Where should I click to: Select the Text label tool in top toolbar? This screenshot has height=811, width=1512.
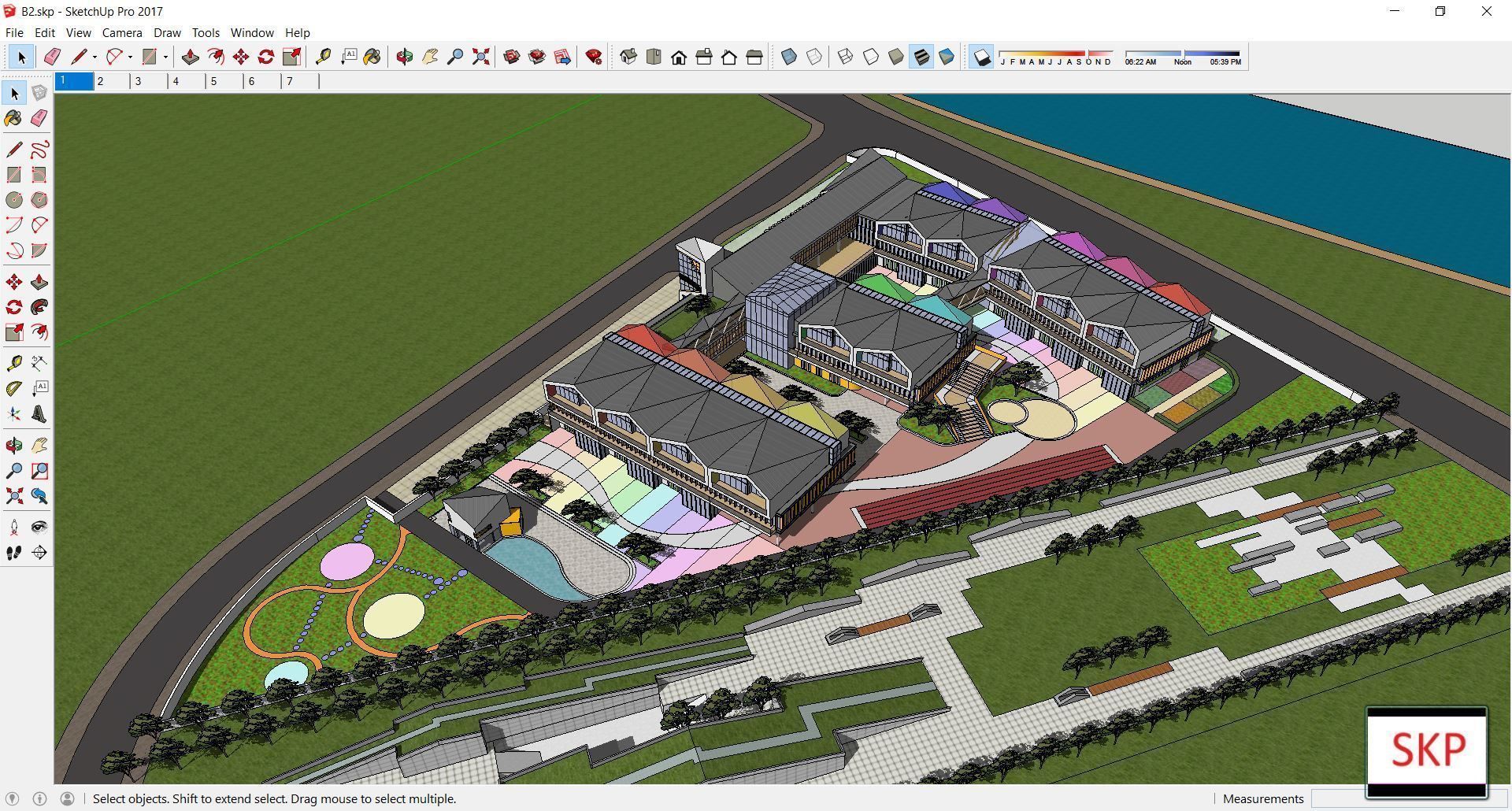348,57
